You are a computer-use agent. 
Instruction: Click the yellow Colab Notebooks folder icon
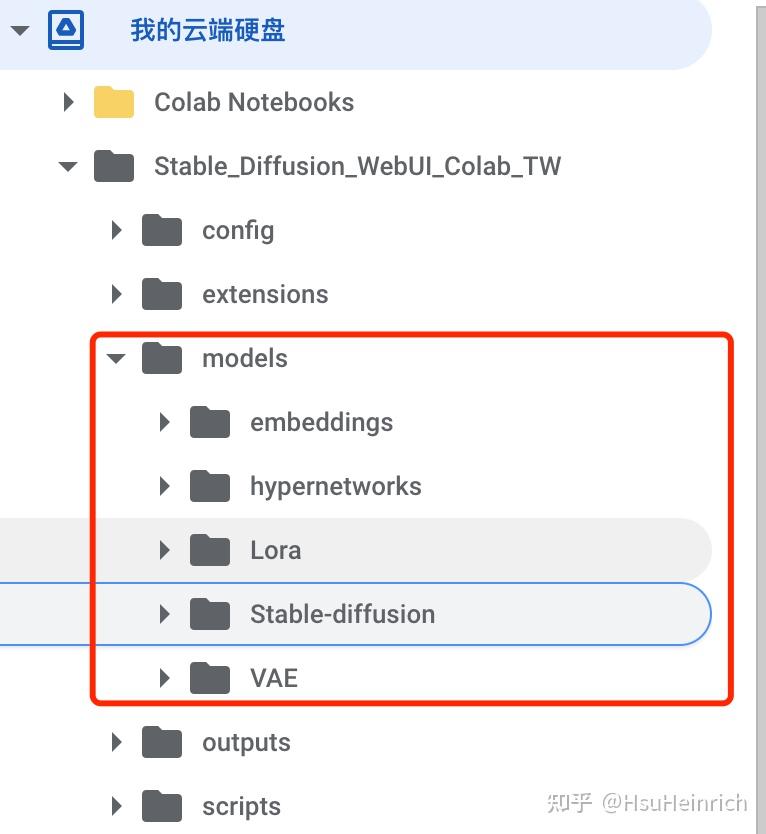coord(114,102)
